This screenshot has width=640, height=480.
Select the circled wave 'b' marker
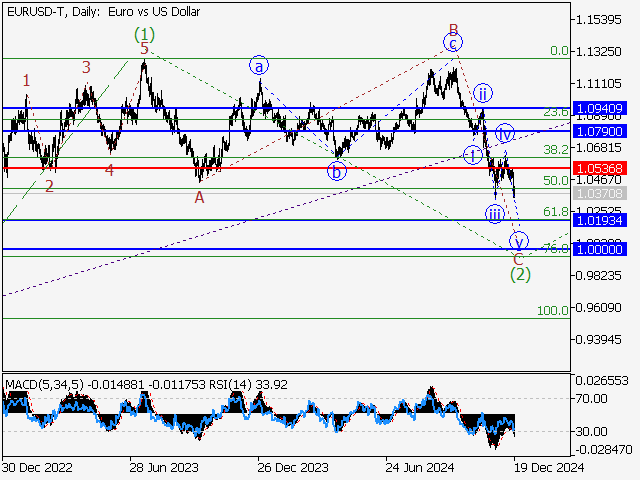pyautogui.click(x=337, y=171)
